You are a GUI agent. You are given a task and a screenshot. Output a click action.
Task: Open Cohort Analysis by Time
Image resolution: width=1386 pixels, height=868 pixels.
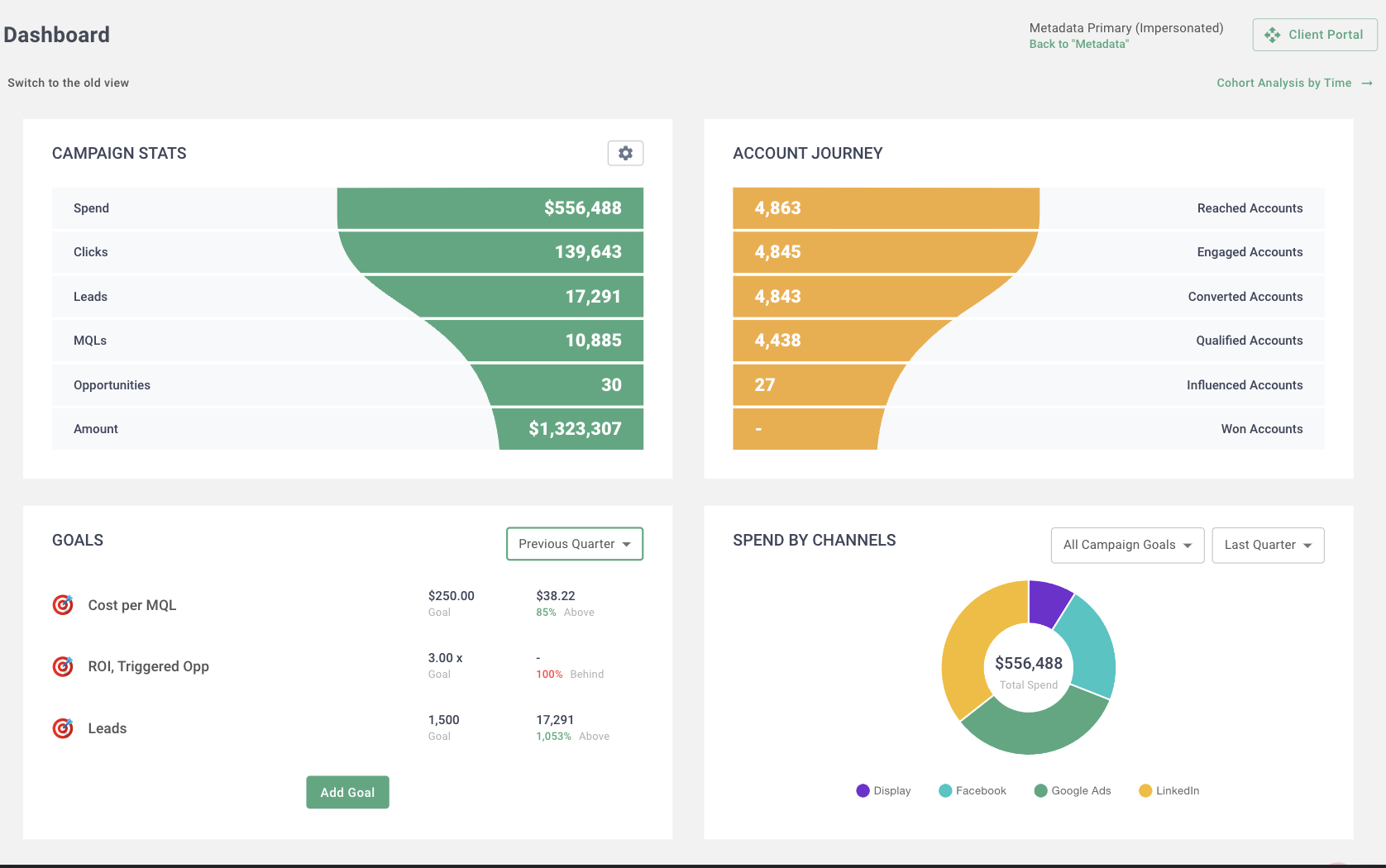point(1283,83)
